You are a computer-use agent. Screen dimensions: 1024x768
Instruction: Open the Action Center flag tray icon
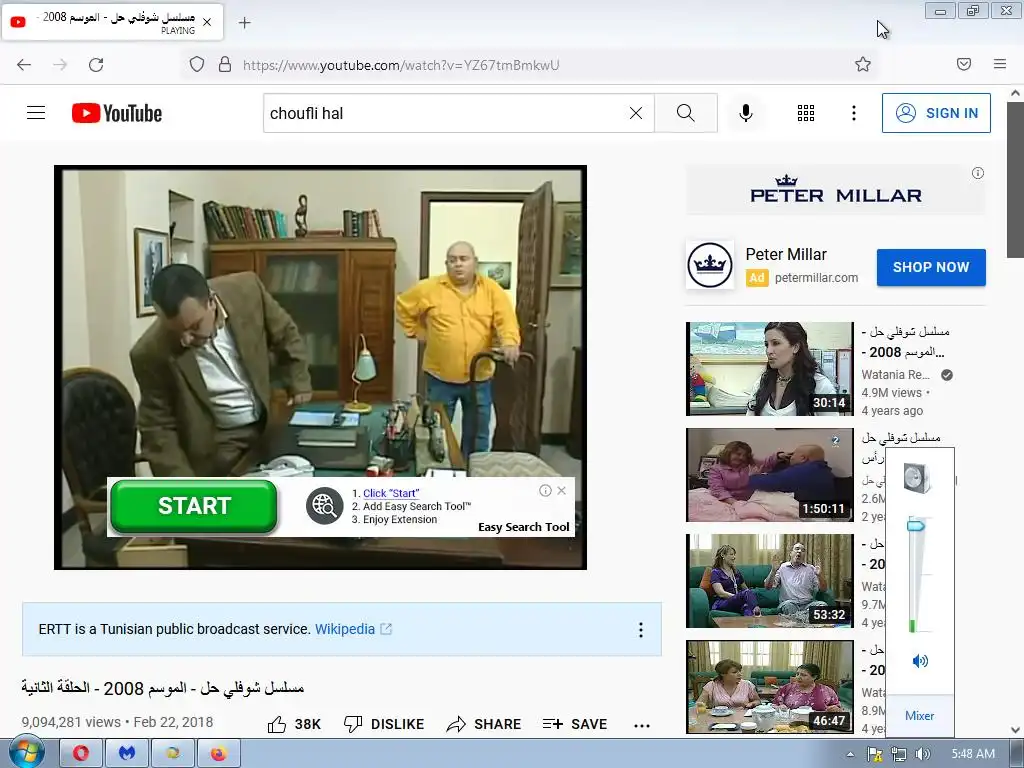875,754
